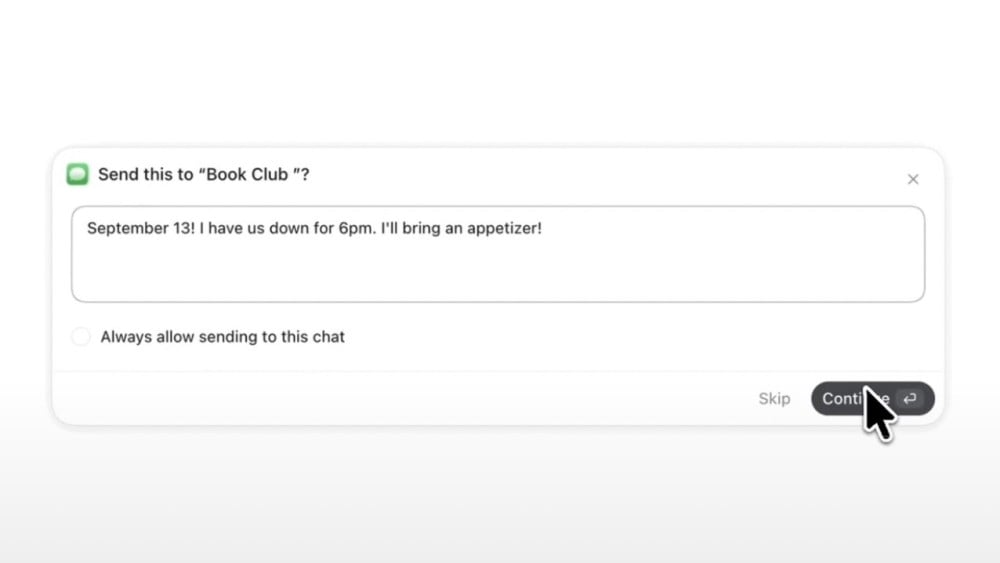This screenshot has width=1000, height=563.
Task: Click the word 'bring' in the message
Action: click(x=421, y=228)
